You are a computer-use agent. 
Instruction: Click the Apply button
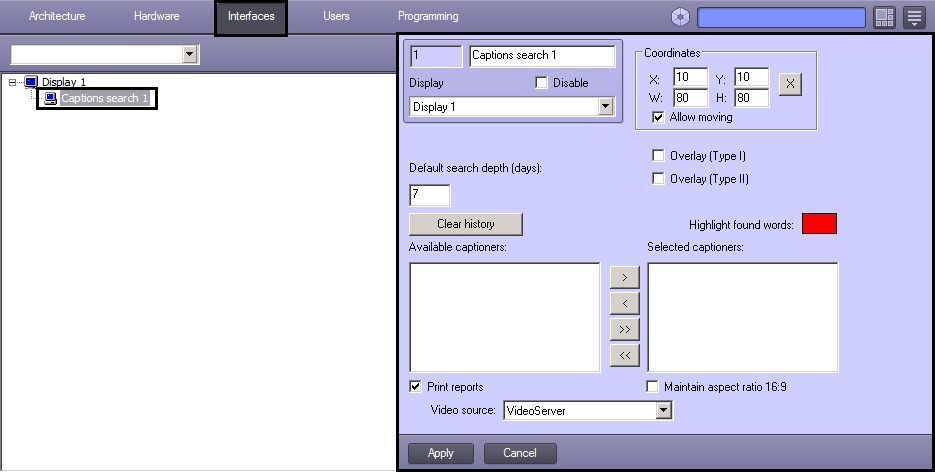tap(441, 453)
